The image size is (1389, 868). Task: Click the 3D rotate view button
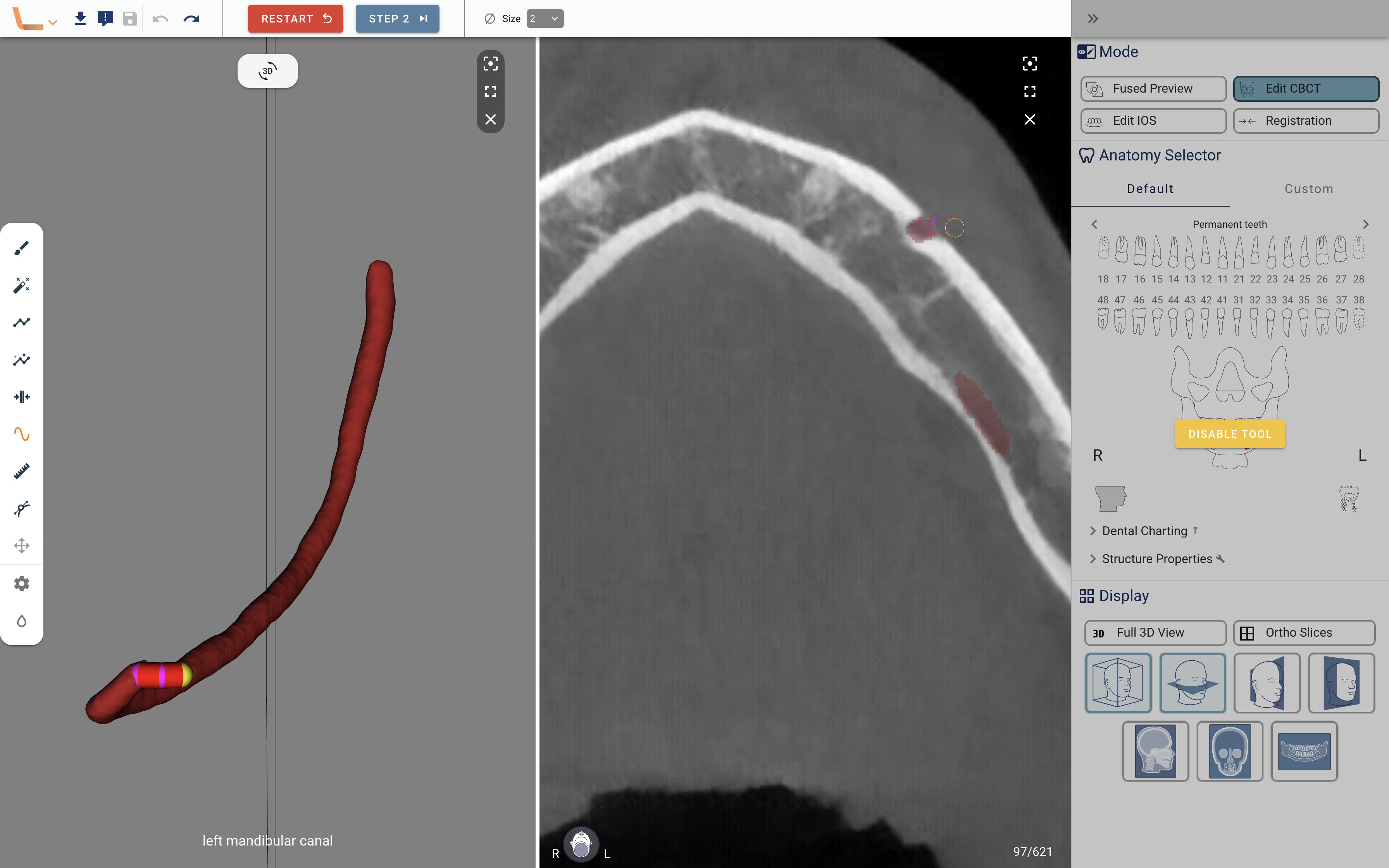pos(267,71)
